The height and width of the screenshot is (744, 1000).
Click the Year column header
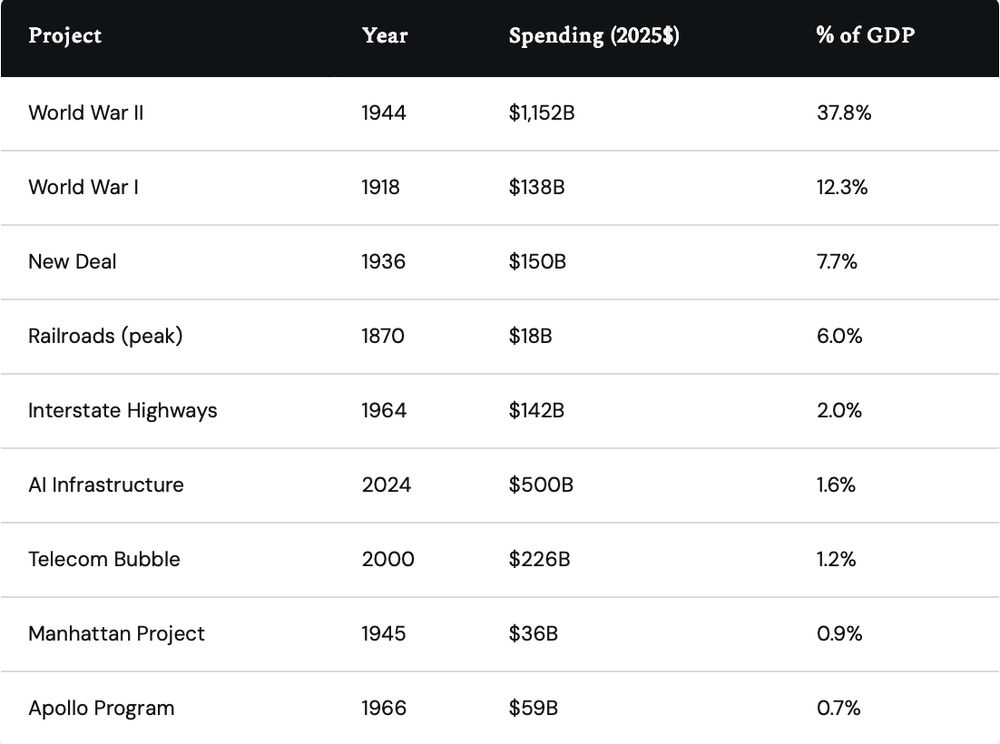click(385, 36)
